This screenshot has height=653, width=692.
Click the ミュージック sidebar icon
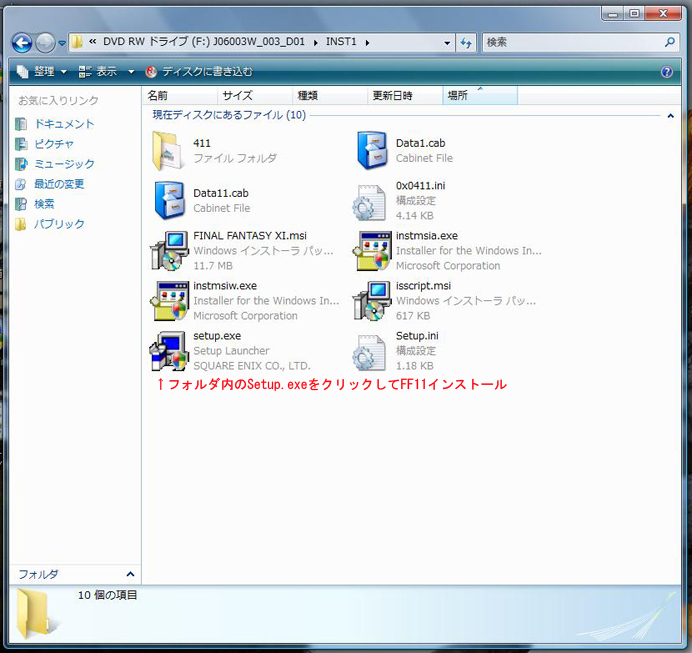click(x=21, y=164)
